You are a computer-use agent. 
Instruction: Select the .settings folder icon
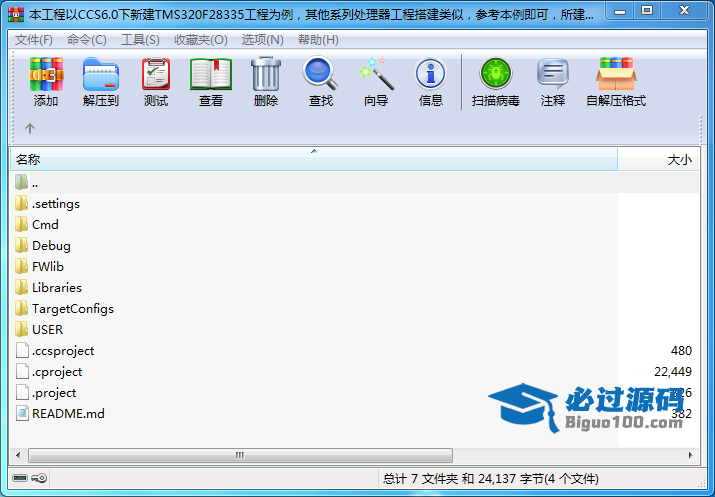point(21,203)
